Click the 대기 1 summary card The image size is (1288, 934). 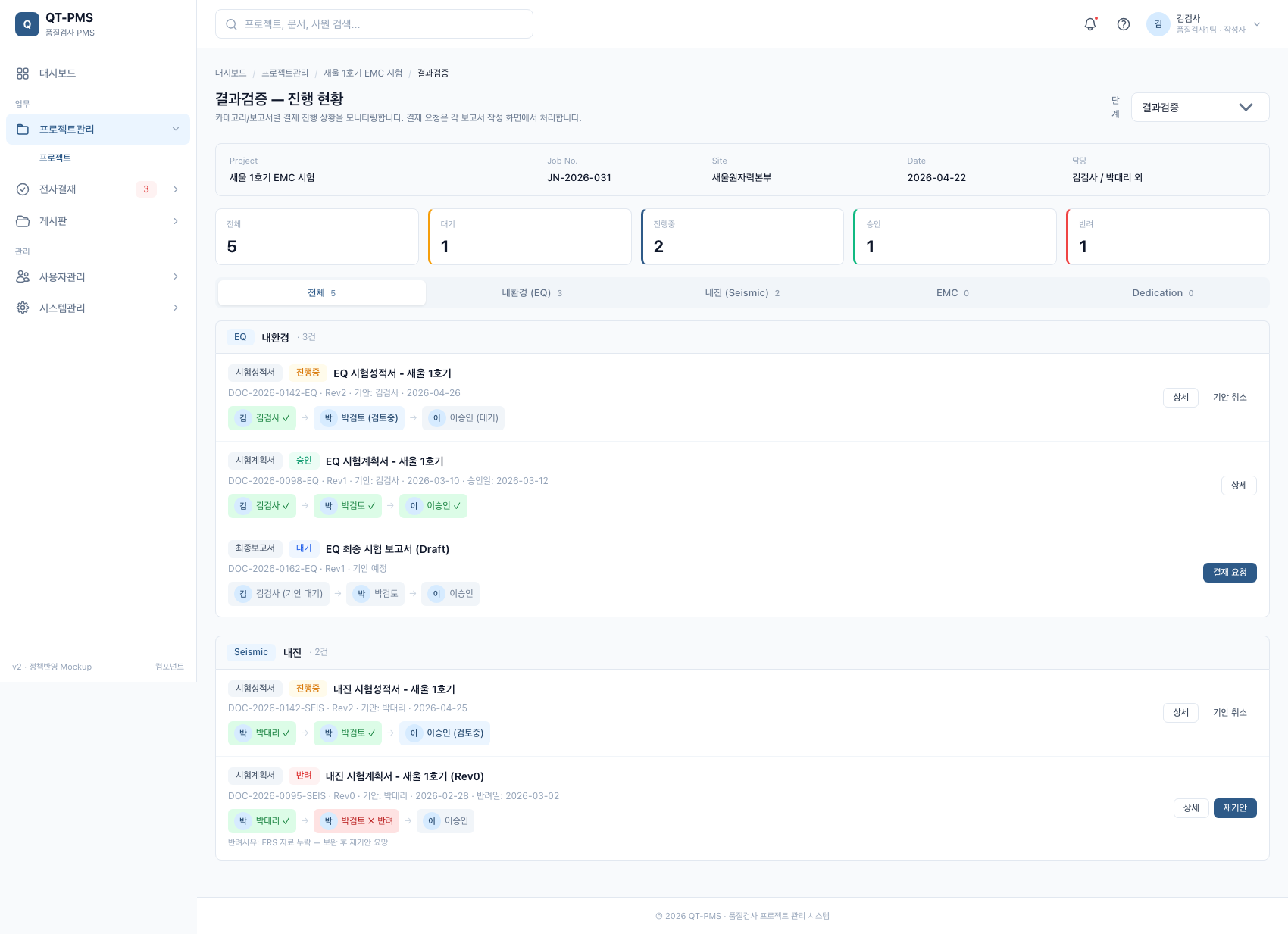click(530, 237)
